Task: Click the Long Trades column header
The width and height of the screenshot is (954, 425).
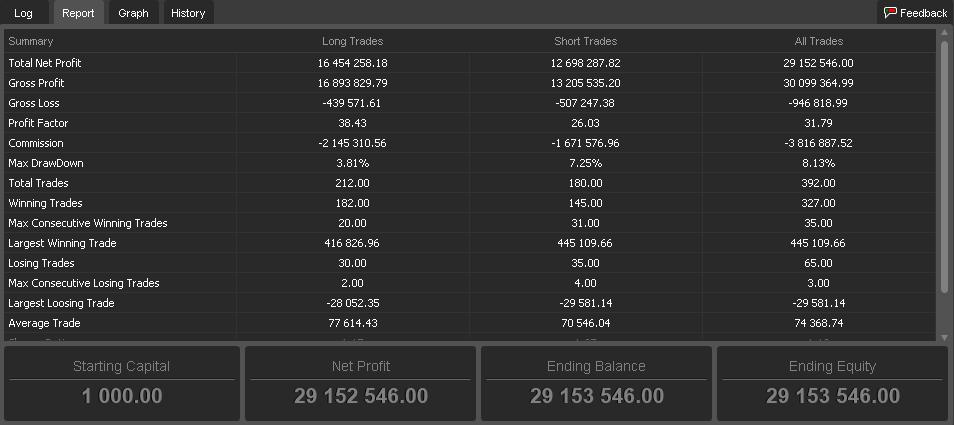Action: coord(352,41)
